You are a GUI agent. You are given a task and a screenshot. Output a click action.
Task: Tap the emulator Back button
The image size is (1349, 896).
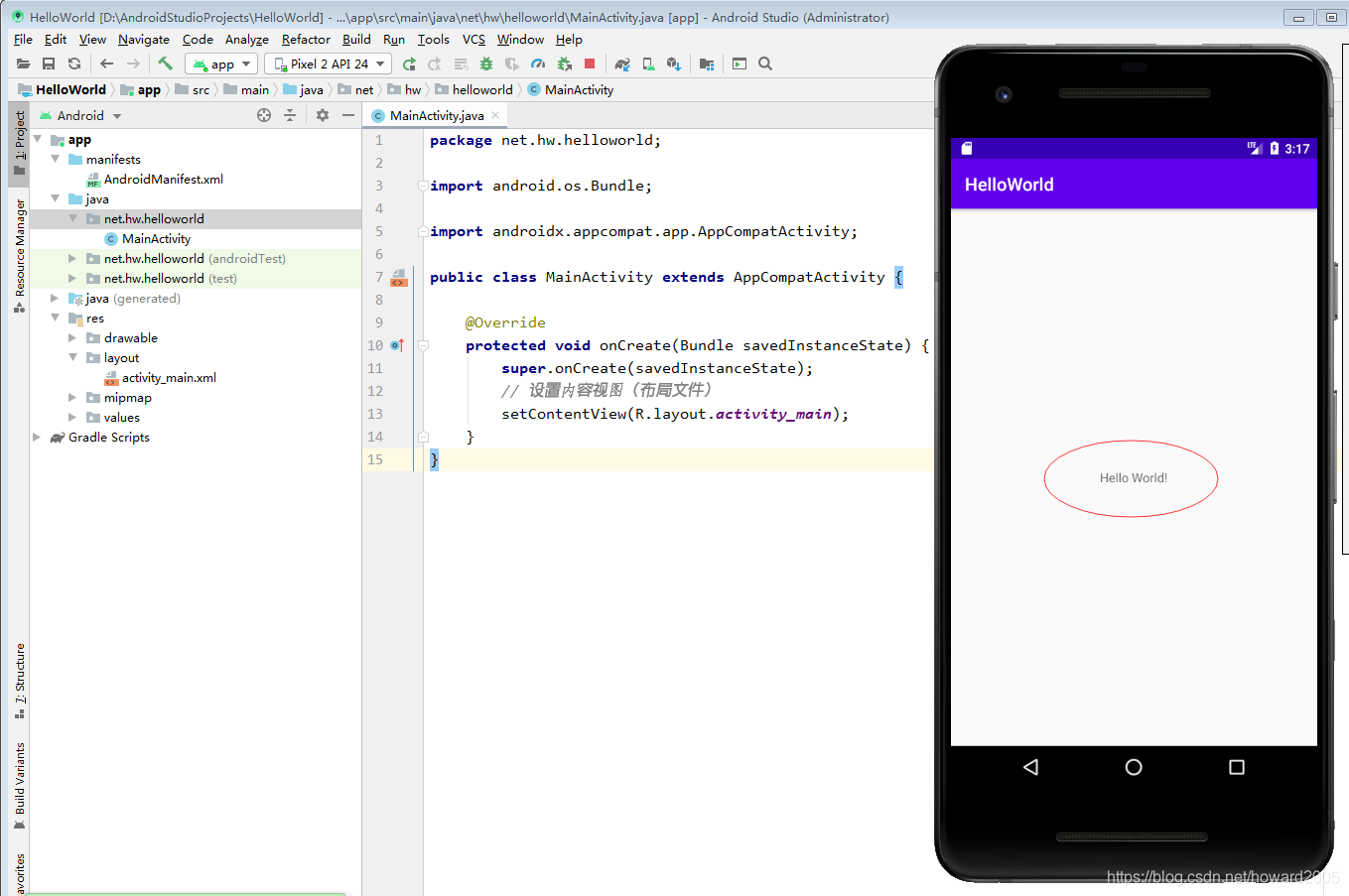(1030, 767)
